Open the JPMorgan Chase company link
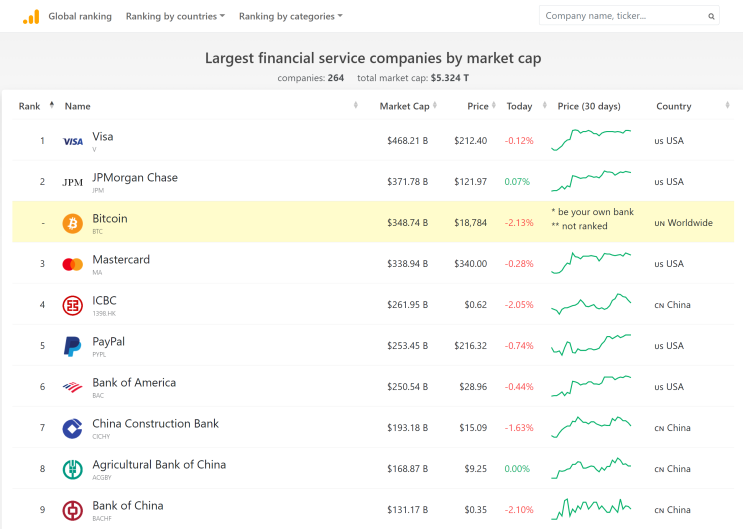Image resolution: width=743 pixels, height=529 pixels. tap(135, 178)
